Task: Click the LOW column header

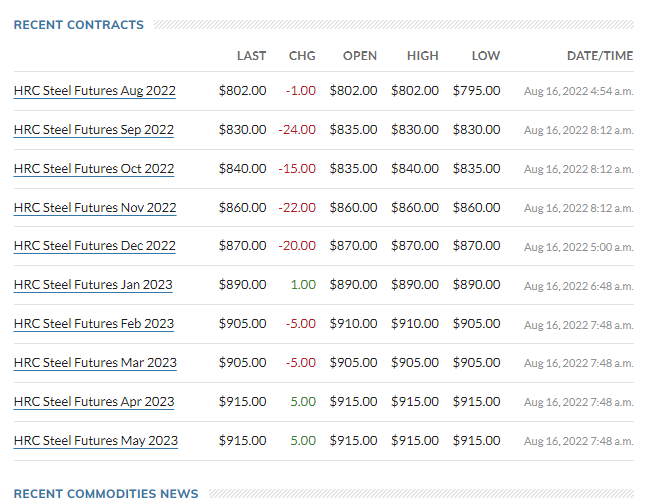Action: 486,56
